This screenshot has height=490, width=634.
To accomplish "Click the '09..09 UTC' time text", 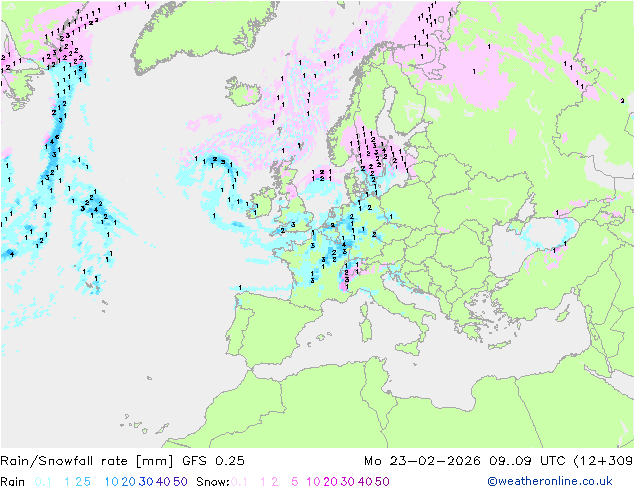I will [527, 461].
